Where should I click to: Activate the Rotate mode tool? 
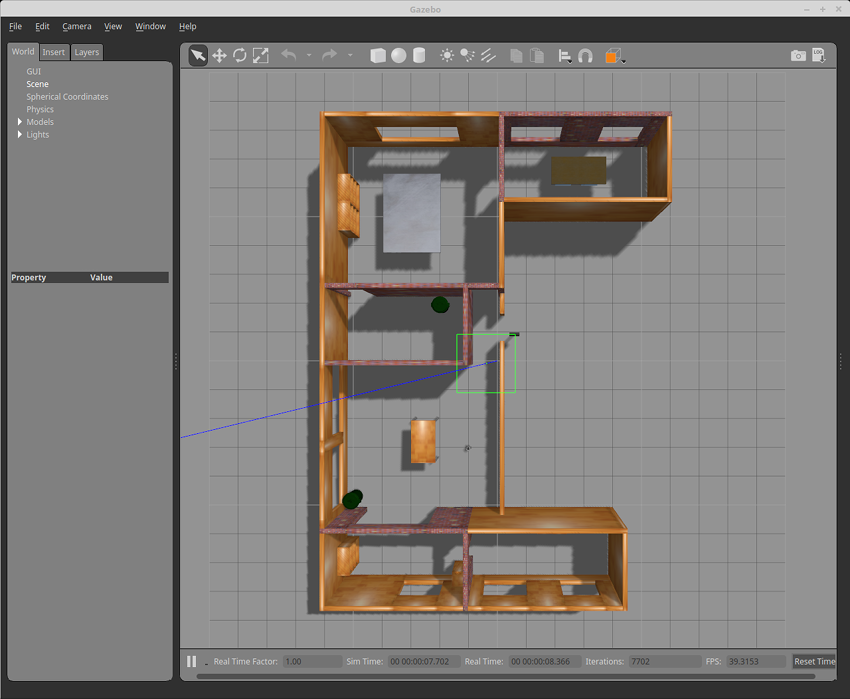pyautogui.click(x=239, y=55)
